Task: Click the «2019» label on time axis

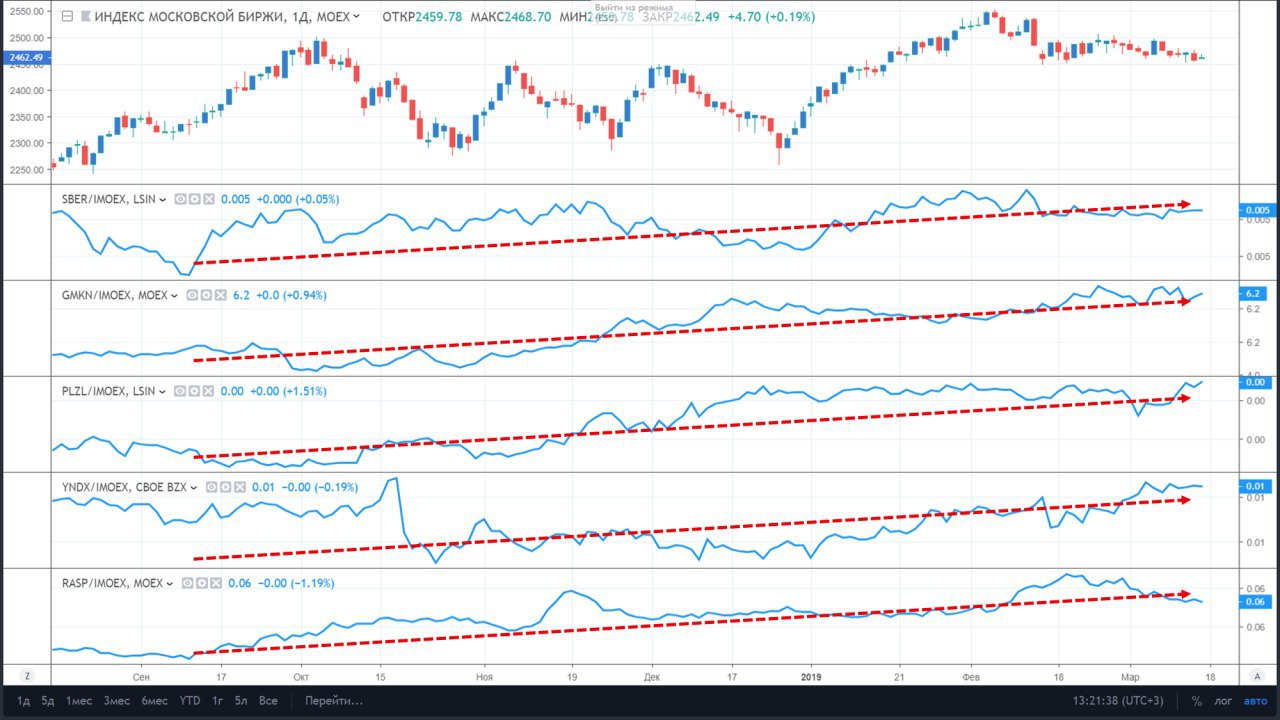Action: (x=811, y=676)
